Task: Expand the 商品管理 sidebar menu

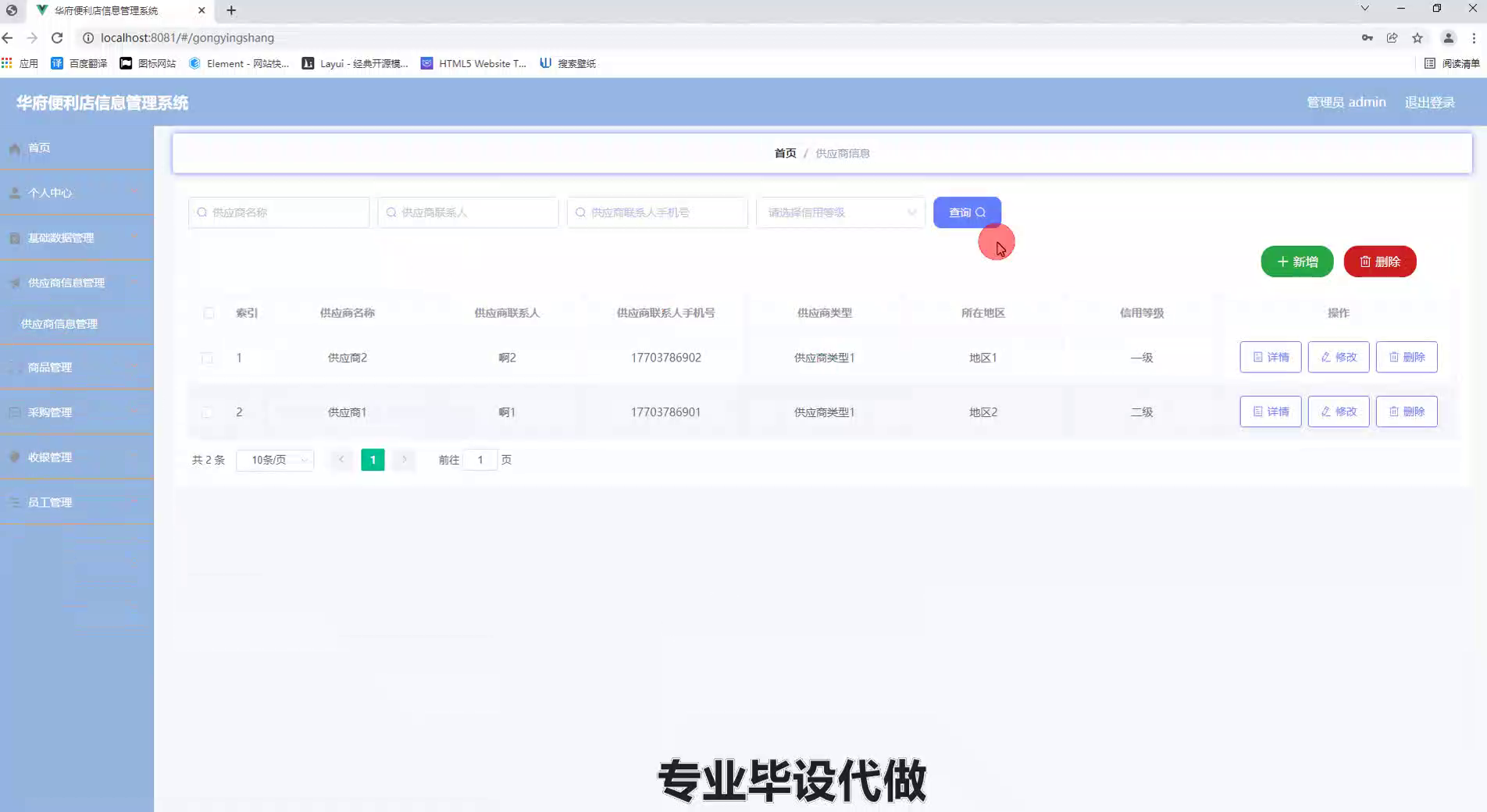Action: pyautogui.click(x=77, y=367)
